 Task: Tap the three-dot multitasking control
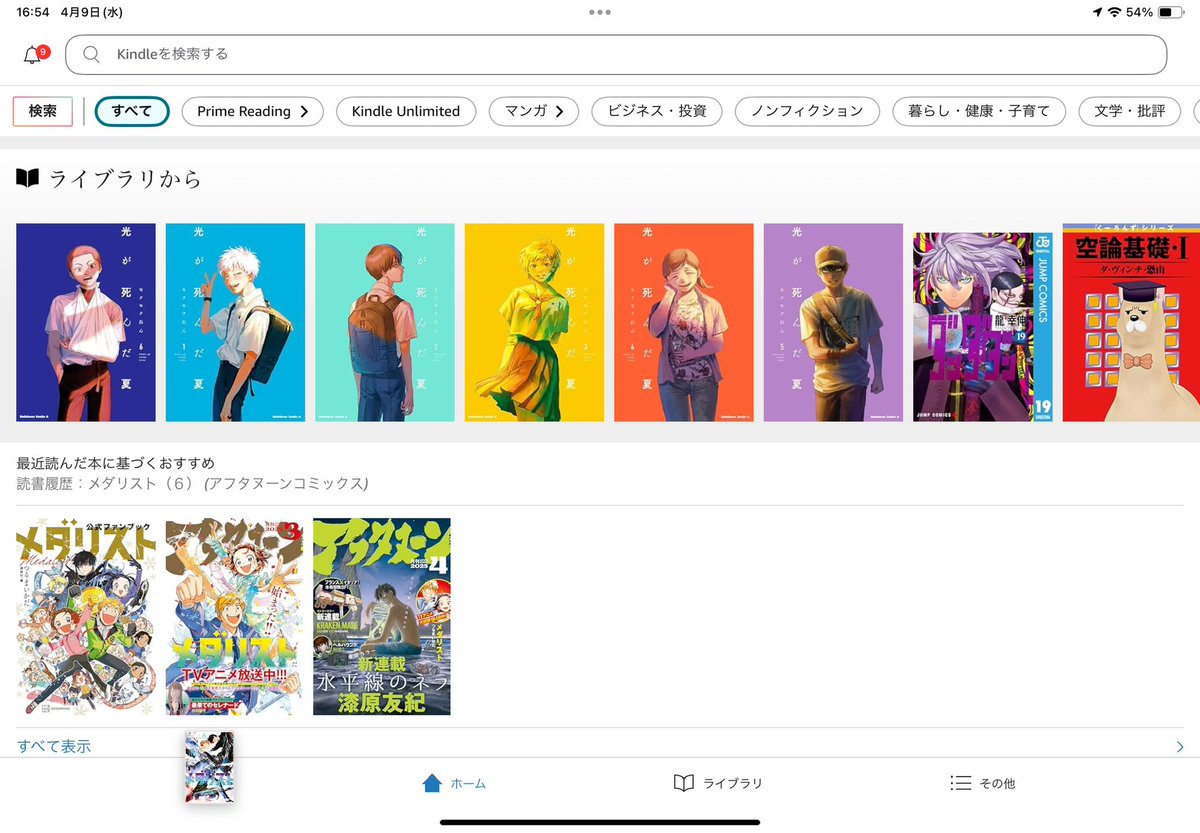click(600, 12)
